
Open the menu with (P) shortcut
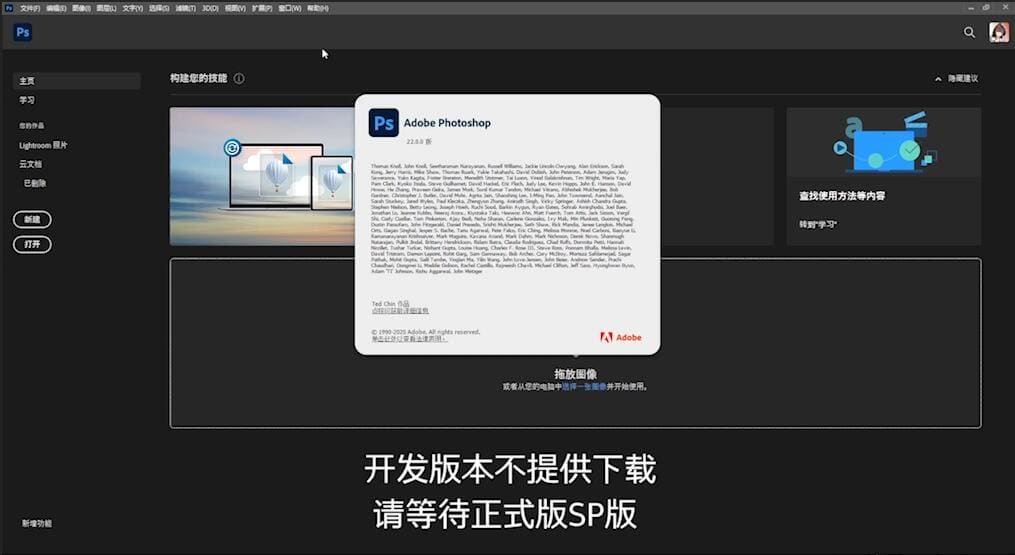click(262, 8)
